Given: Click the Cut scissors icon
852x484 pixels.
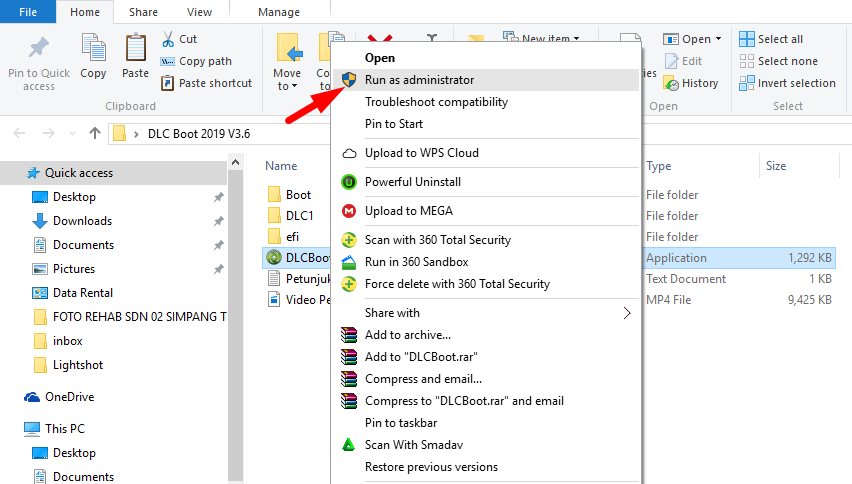Looking at the screenshot, I should 168,39.
